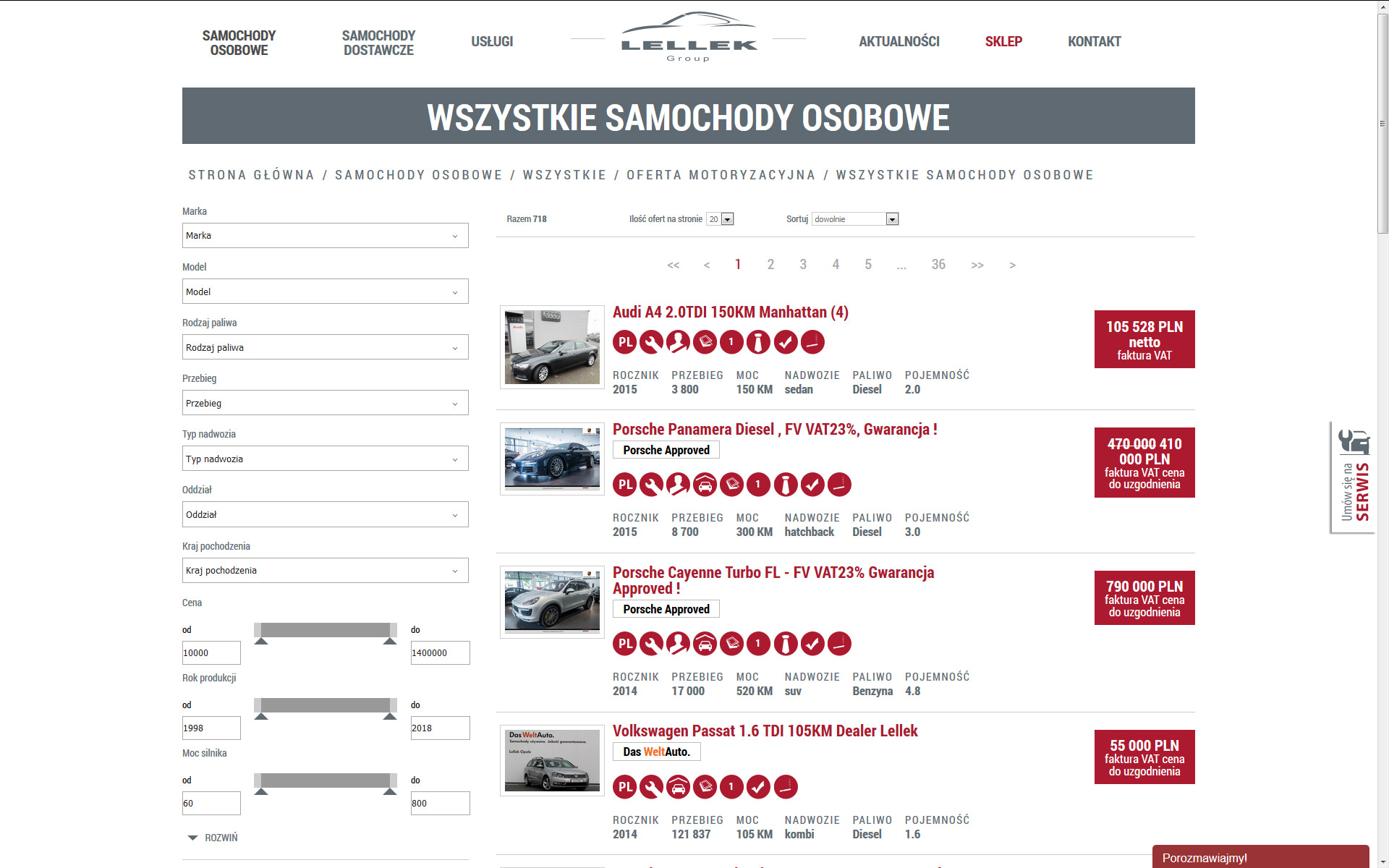Click Porsche Approved badge on Panamera
The height and width of the screenshot is (868, 1389).
(x=666, y=450)
